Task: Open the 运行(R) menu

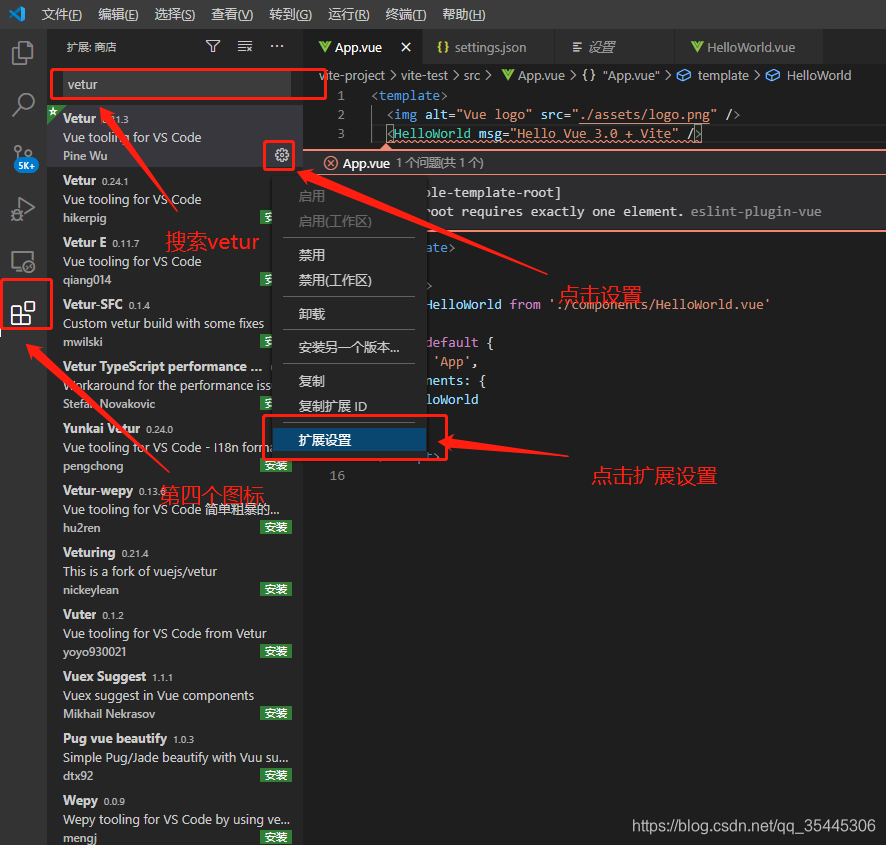Action: click(349, 15)
